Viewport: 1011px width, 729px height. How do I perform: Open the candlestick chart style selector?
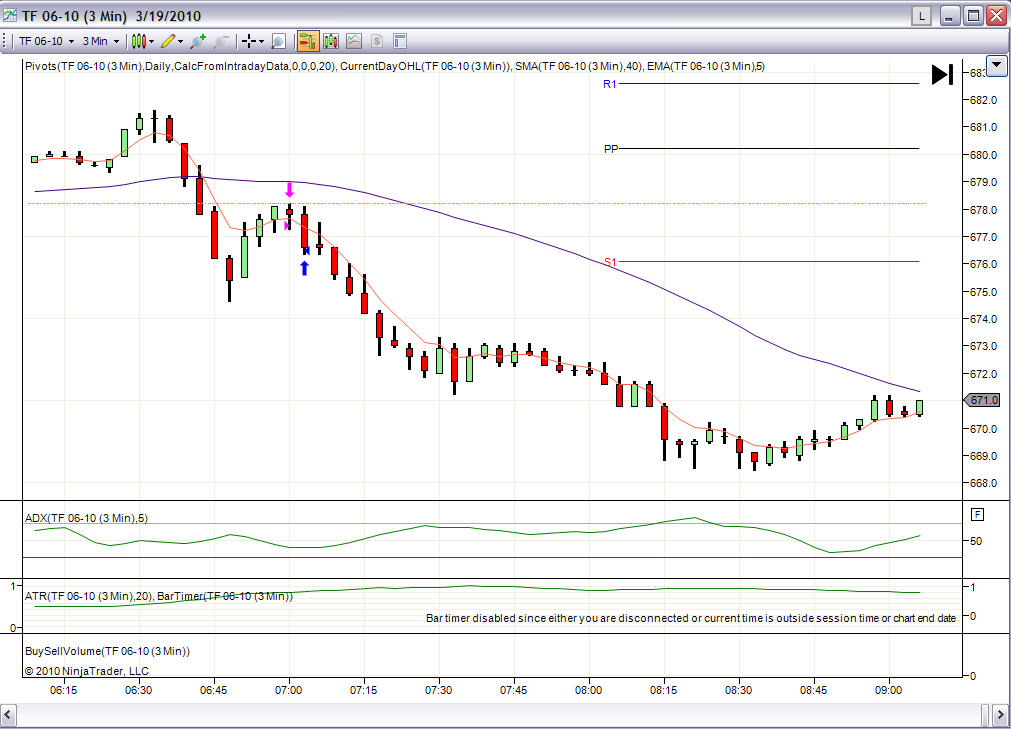click(142, 41)
